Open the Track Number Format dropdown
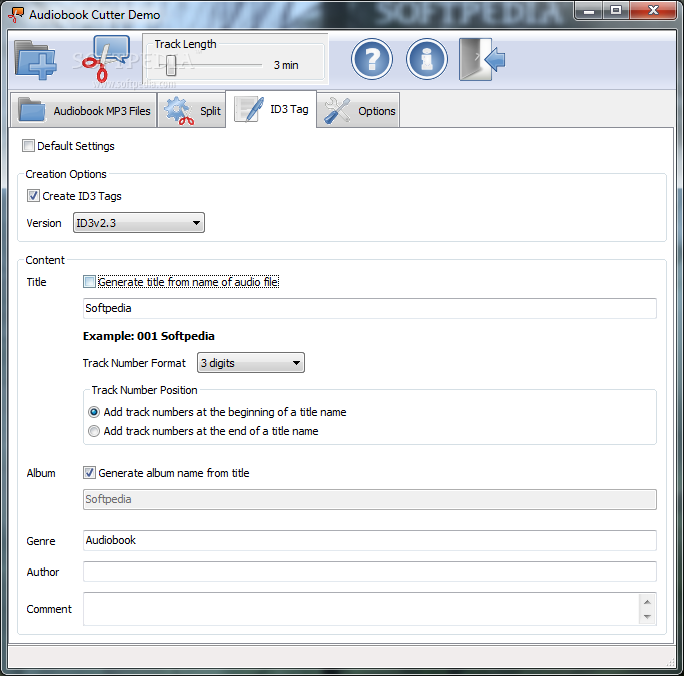 [251, 363]
